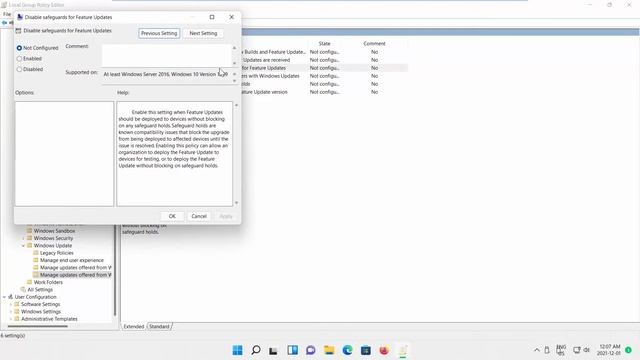Viewport: 640px width, 360px height.
Task: Select Manage end user experience folder
Action: click(72, 260)
